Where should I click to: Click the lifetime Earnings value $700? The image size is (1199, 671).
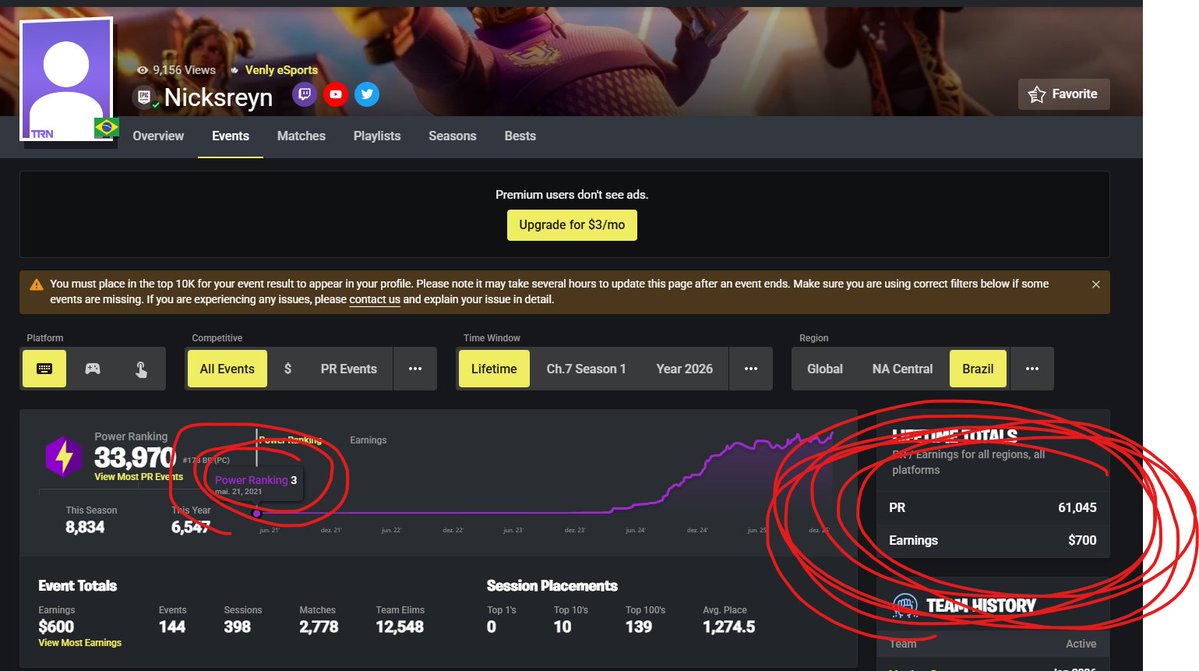click(x=1082, y=540)
